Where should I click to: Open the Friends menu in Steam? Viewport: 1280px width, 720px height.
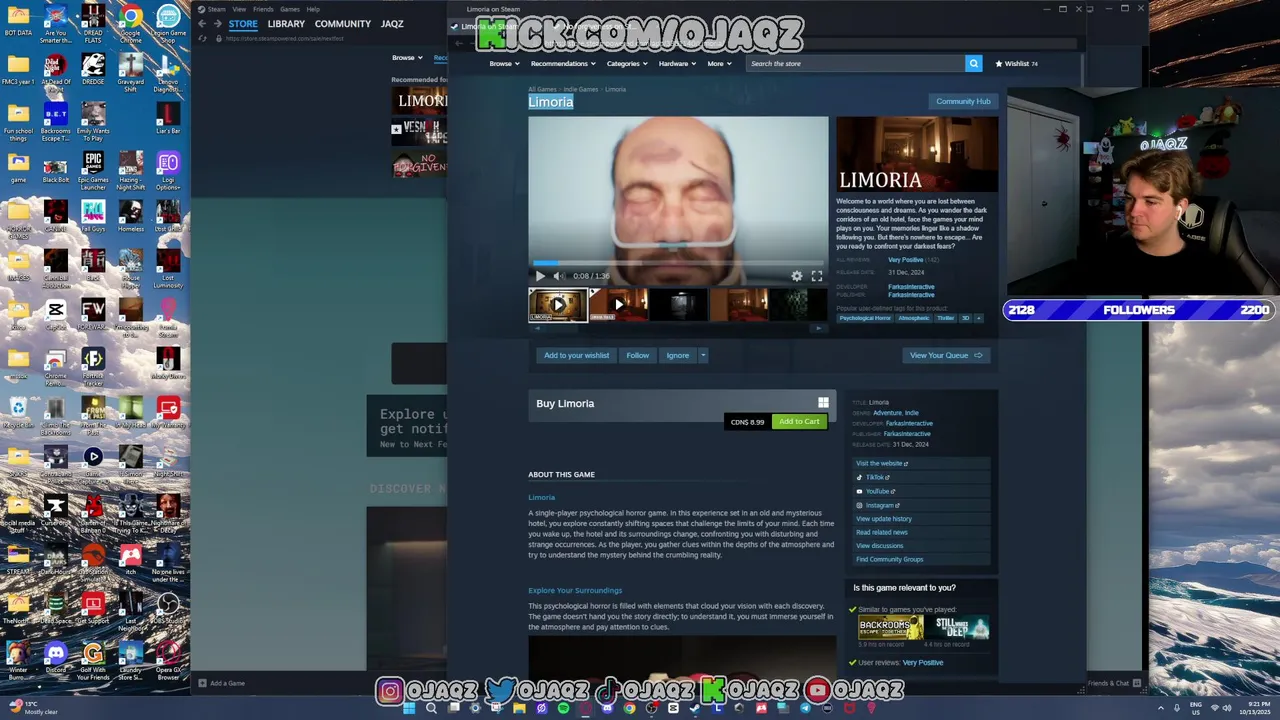tap(263, 9)
